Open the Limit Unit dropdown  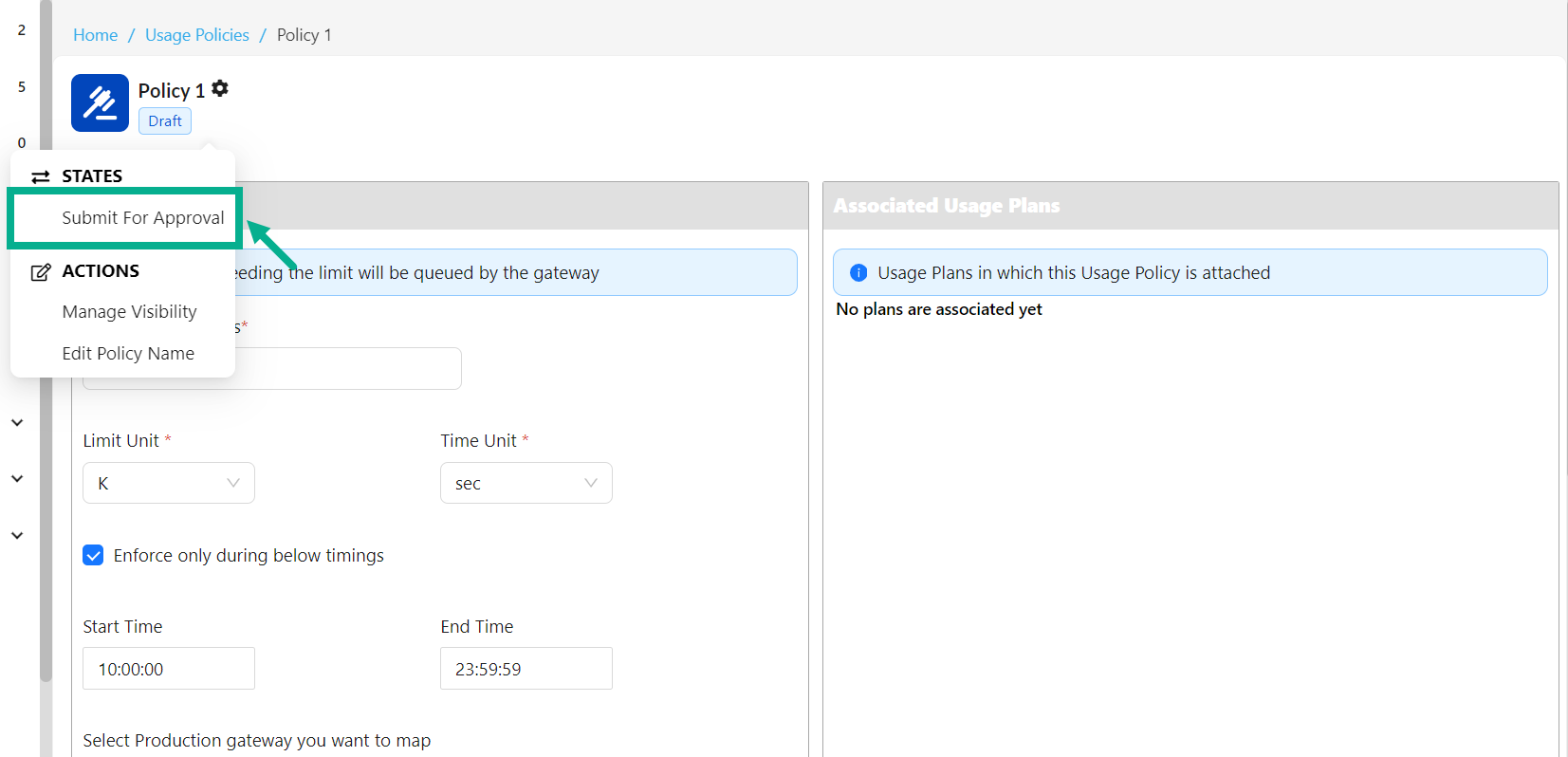click(168, 483)
